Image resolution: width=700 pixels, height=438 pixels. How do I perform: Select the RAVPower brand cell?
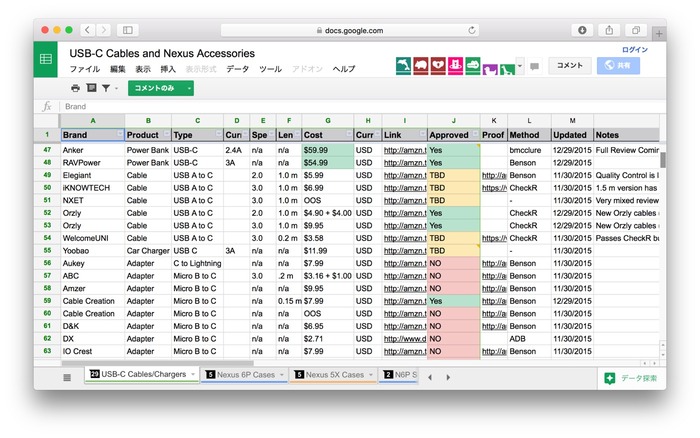pyautogui.click(x=92, y=163)
